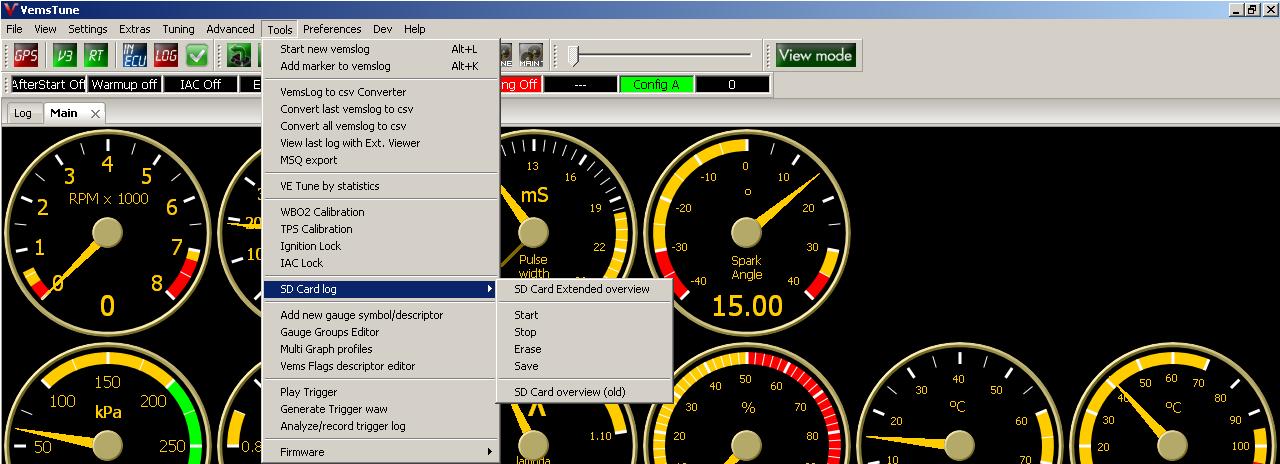Select Generate Trigger waw
Viewport: 1280px width, 464px height.
point(380,409)
